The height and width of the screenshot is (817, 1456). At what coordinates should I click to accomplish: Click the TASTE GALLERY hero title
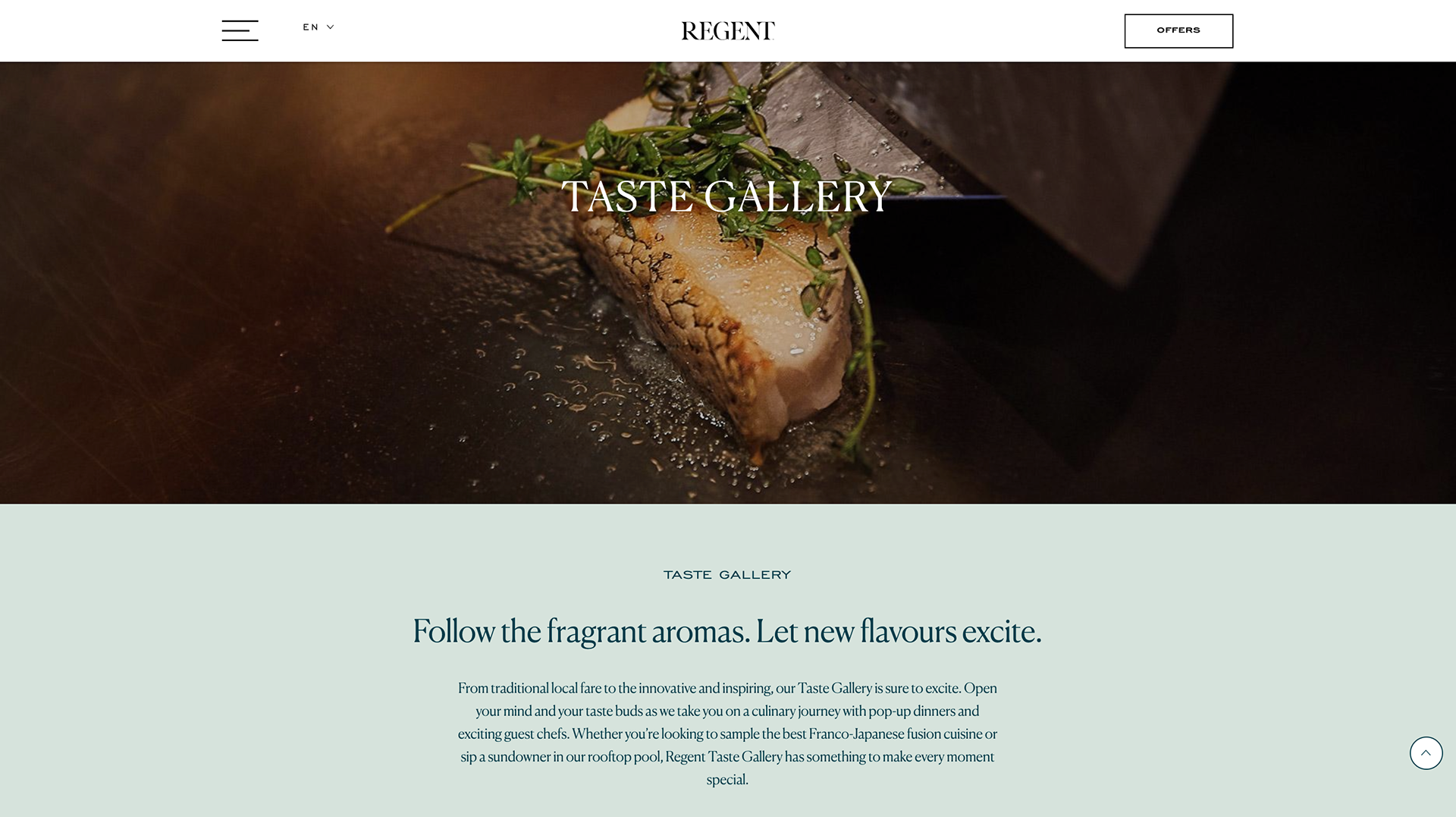(x=726, y=196)
